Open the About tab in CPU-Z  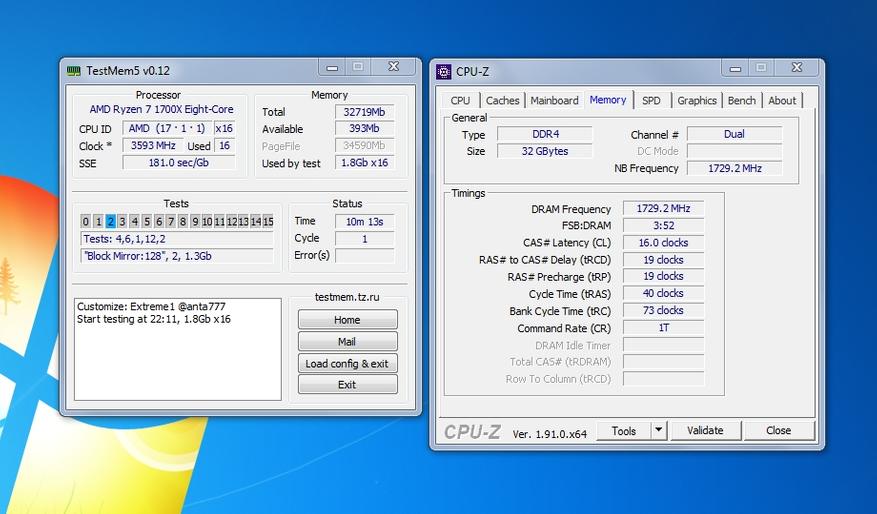click(782, 101)
